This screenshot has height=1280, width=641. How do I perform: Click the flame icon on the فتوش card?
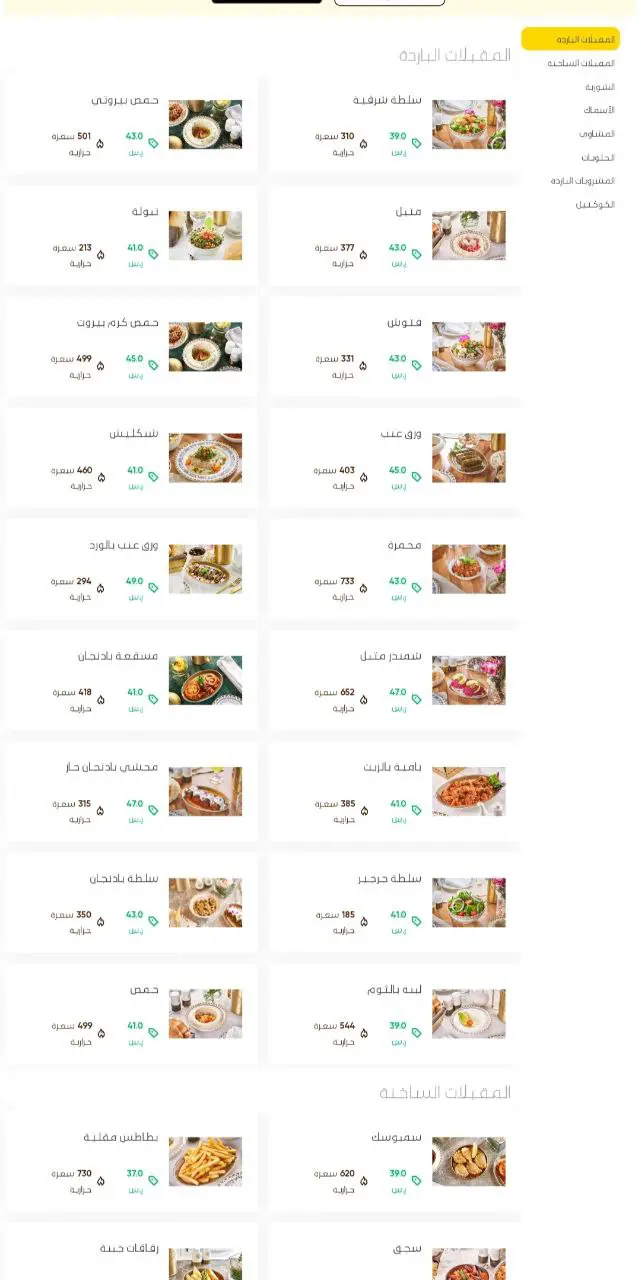[364, 366]
